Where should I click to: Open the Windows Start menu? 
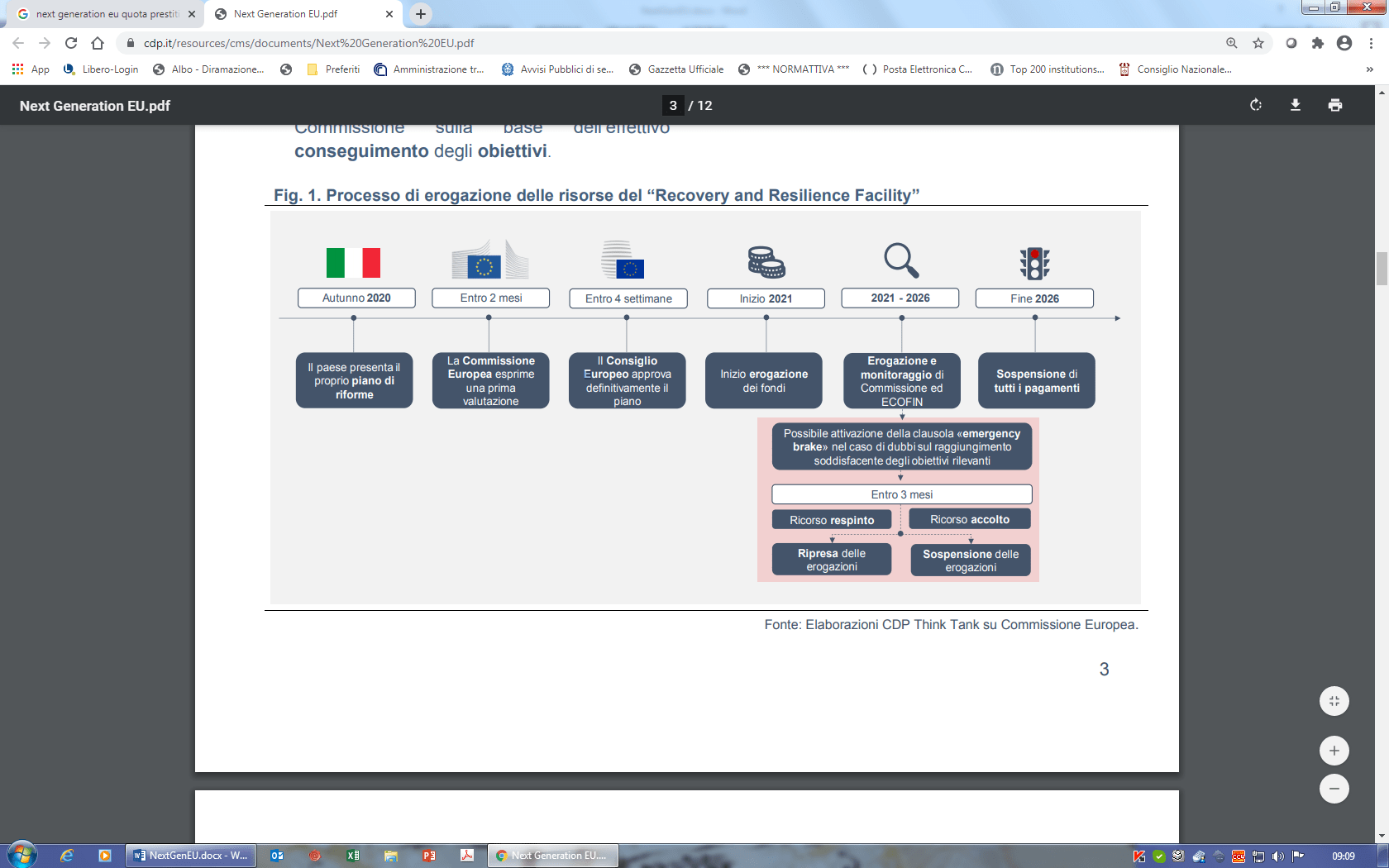click(22, 855)
